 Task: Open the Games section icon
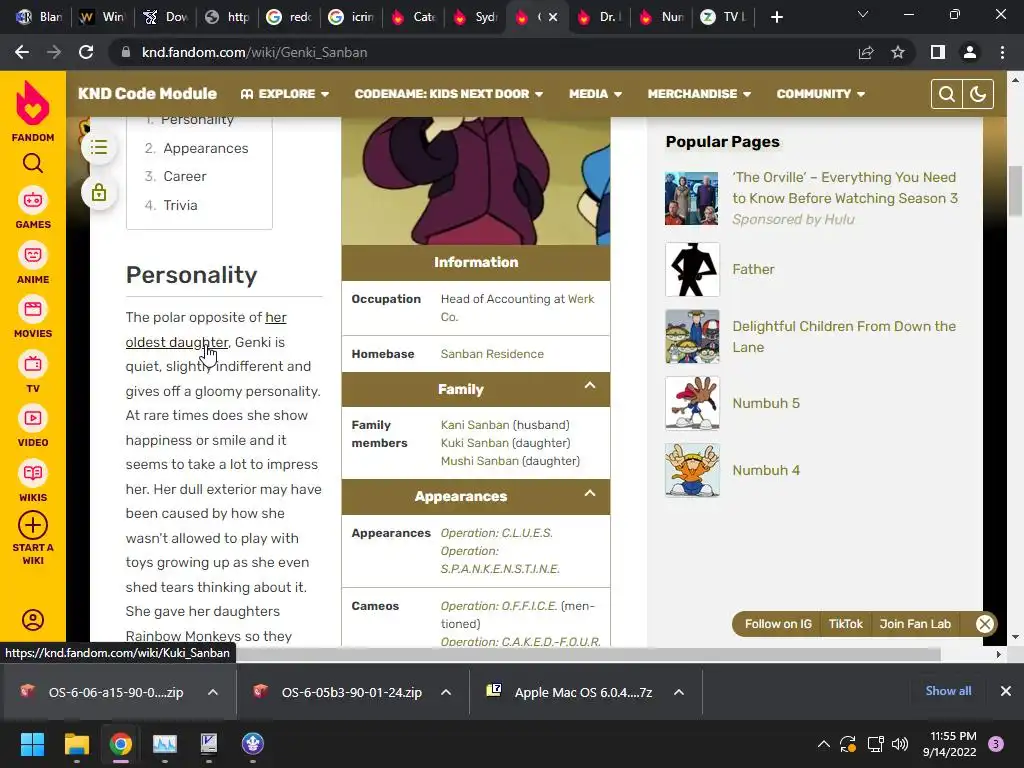(33, 200)
